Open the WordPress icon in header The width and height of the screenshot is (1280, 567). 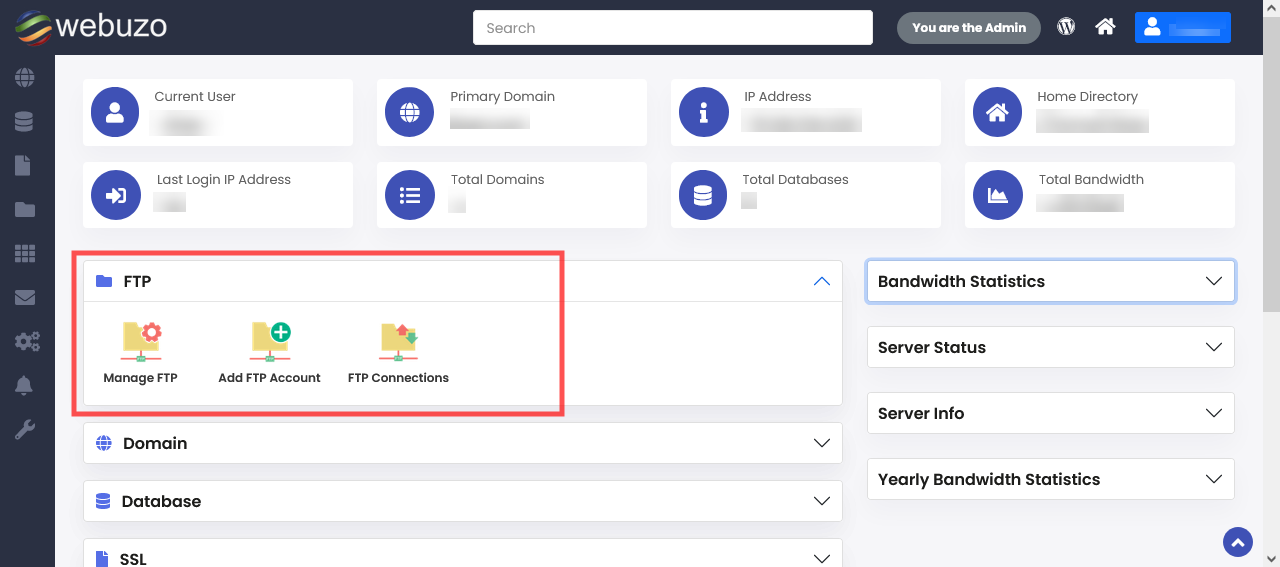[1066, 27]
